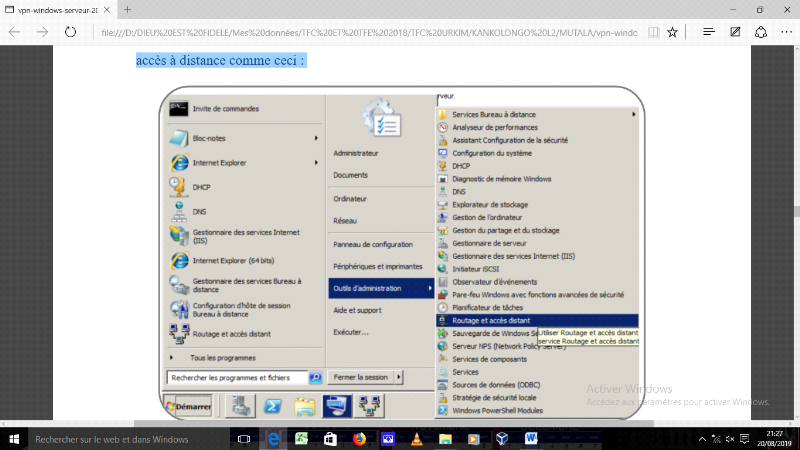
Task: Click the browser Back arrow
Action: [14, 32]
